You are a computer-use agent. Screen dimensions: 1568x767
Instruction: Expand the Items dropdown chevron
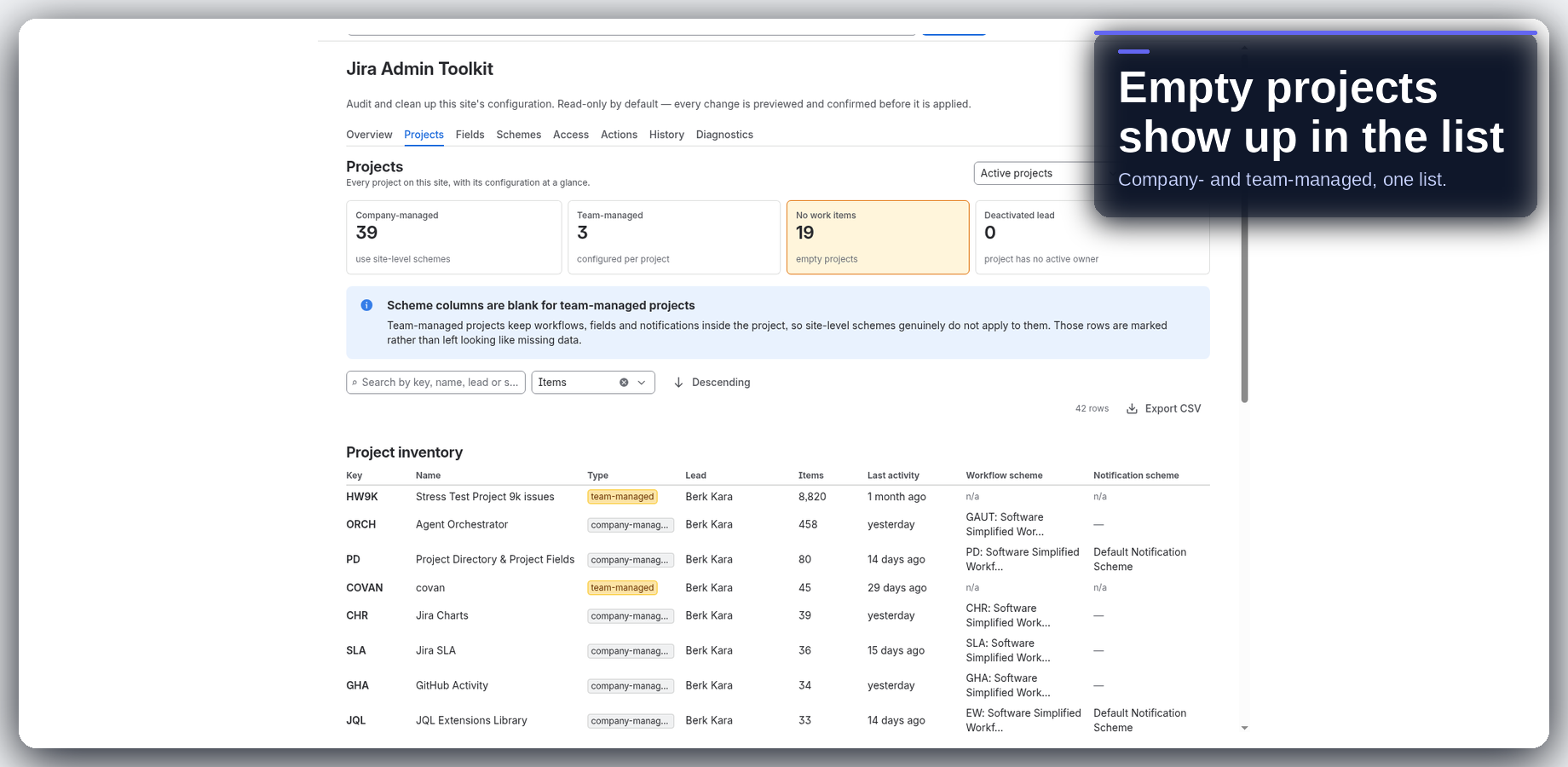click(x=642, y=383)
